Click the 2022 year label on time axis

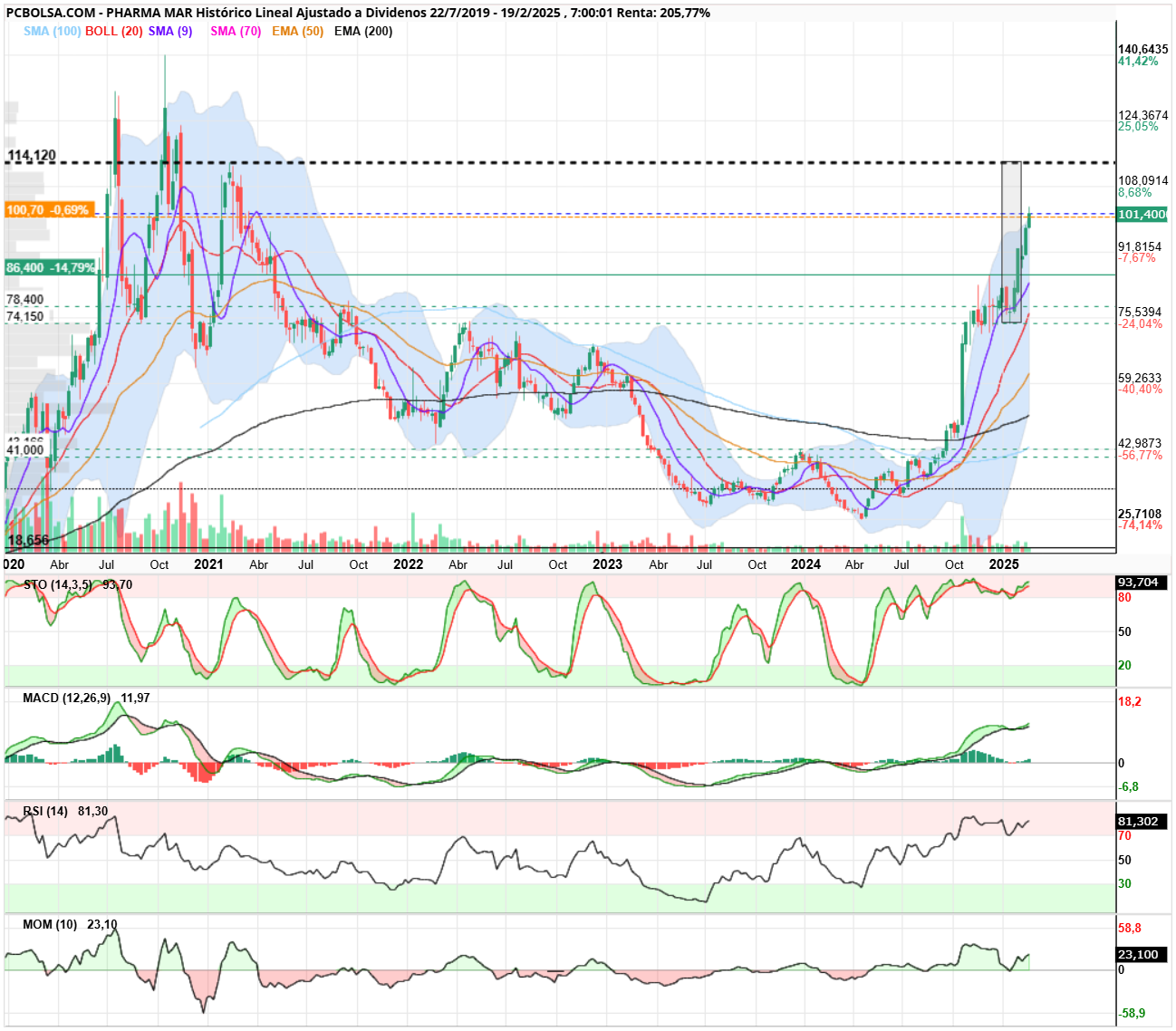[x=409, y=564]
